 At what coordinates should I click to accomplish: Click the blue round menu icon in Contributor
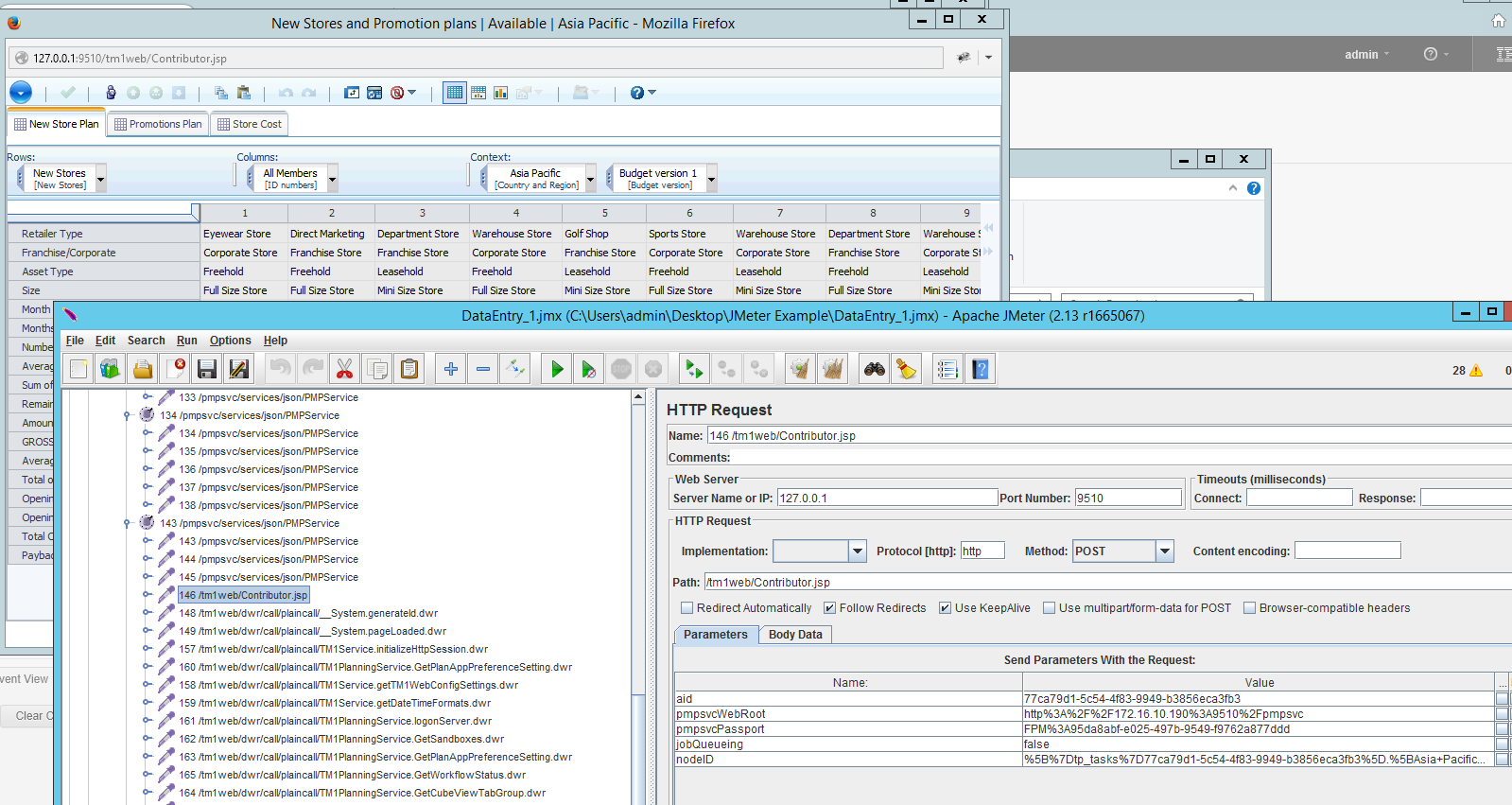coord(21,92)
